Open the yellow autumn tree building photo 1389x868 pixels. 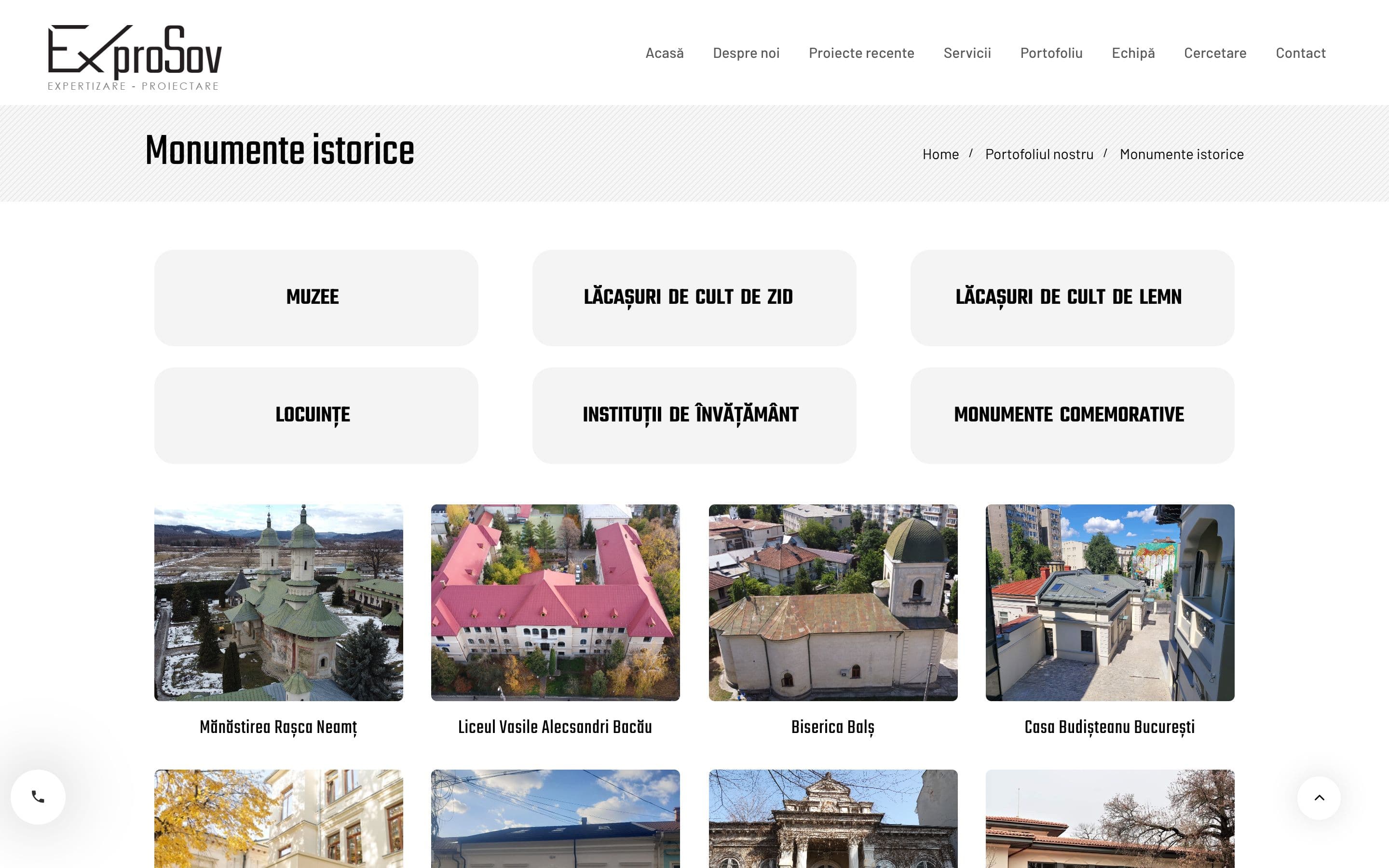(x=278, y=819)
